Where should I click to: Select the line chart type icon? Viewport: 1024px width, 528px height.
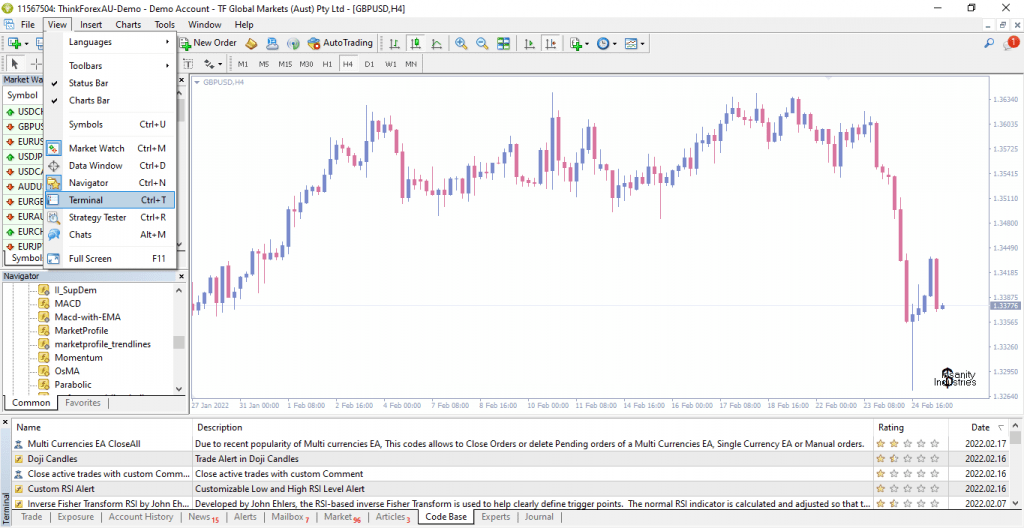click(435, 44)
